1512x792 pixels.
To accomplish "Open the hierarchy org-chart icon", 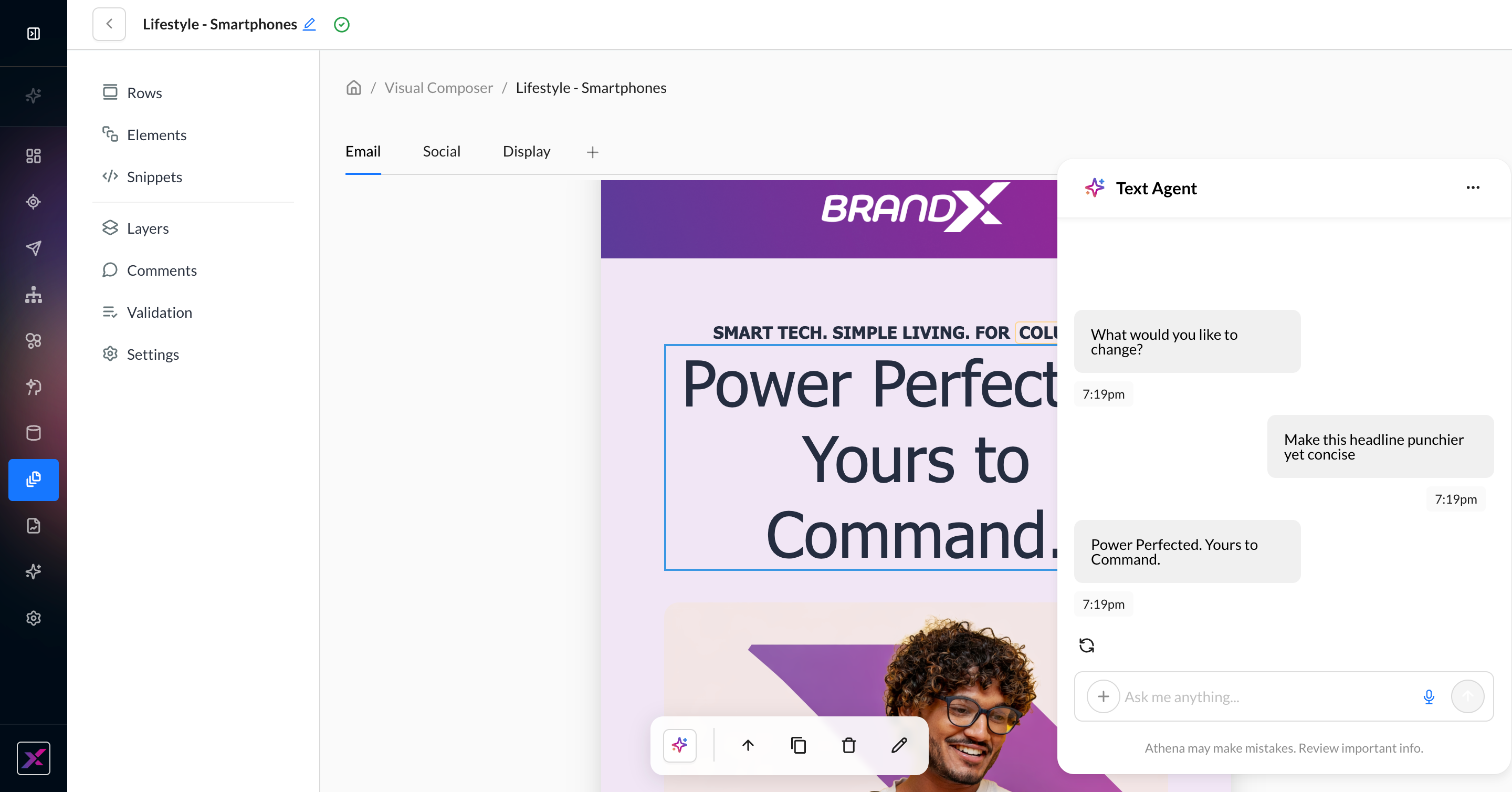I will coord(34,294).
